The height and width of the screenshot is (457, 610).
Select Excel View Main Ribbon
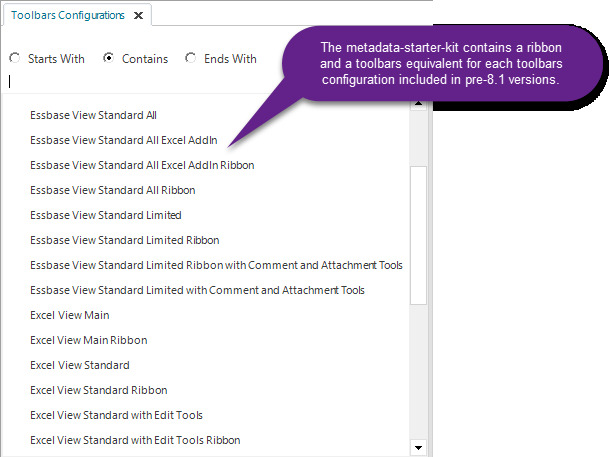(x=89, y=340)
